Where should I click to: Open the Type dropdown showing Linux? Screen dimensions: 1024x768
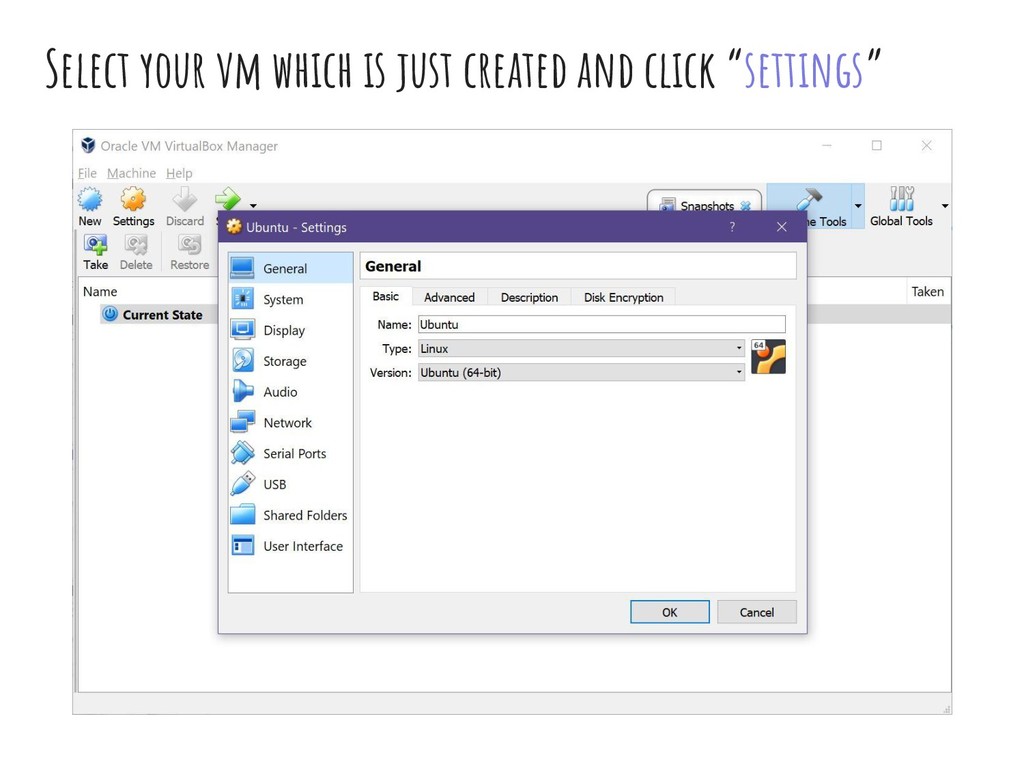pyautogui.click(x=581, y=349)
